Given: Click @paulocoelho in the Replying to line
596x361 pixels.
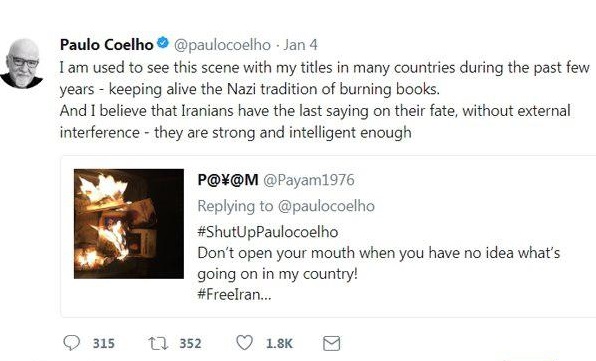Looking at the screenshot, I should tap(326, 206).
